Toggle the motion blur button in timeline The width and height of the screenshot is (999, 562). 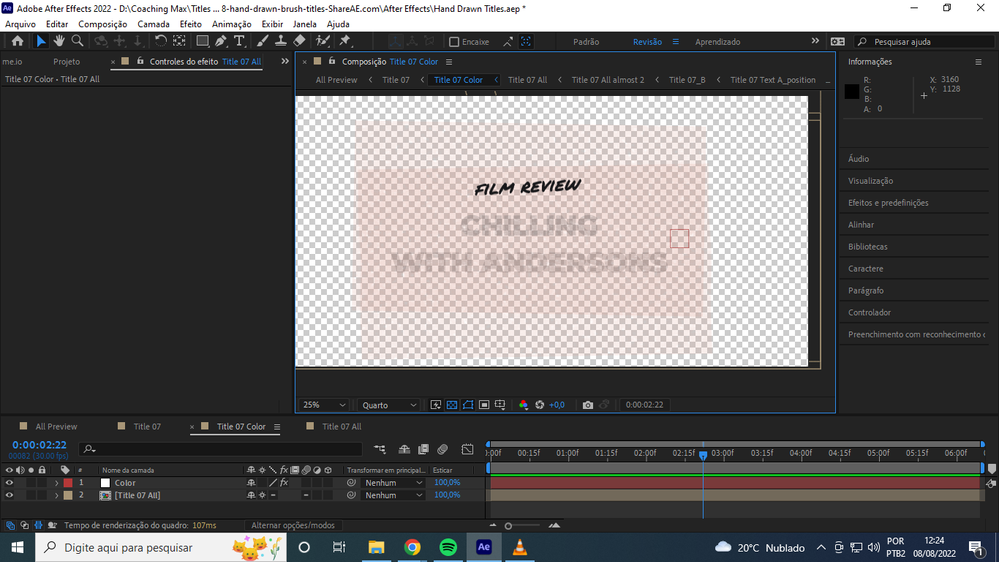tap(443, 449)
